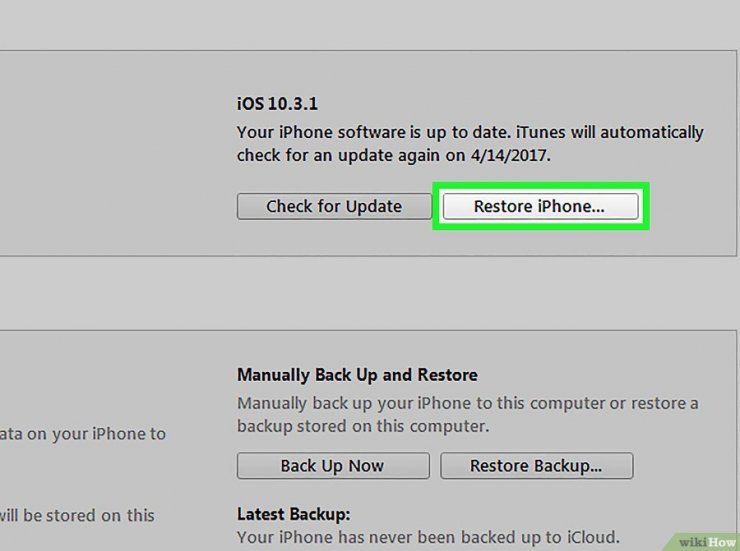Select the Manually Back Up and Restore heading
The height and width of the screenshot is (551, 740).
357,375
